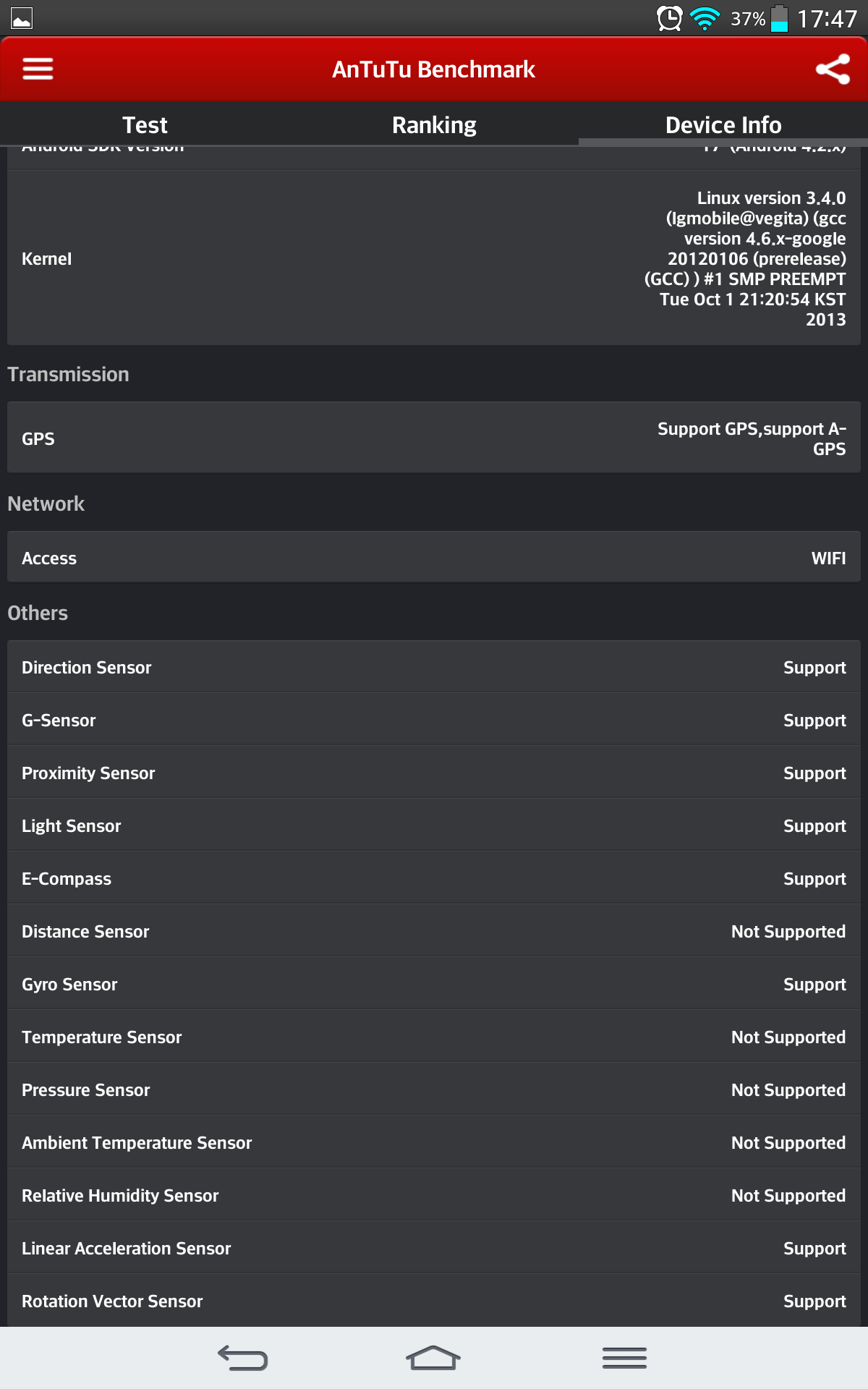Tap the screenshot notification icon
The image size is (868, 1389).
[x=22, y=18]
